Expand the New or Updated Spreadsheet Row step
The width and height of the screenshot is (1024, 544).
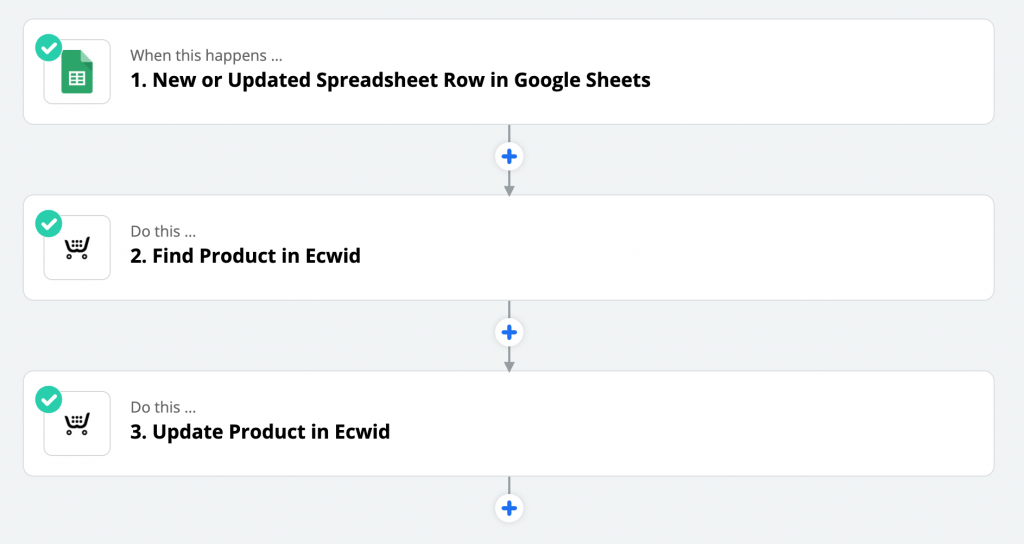coord(509,72)
